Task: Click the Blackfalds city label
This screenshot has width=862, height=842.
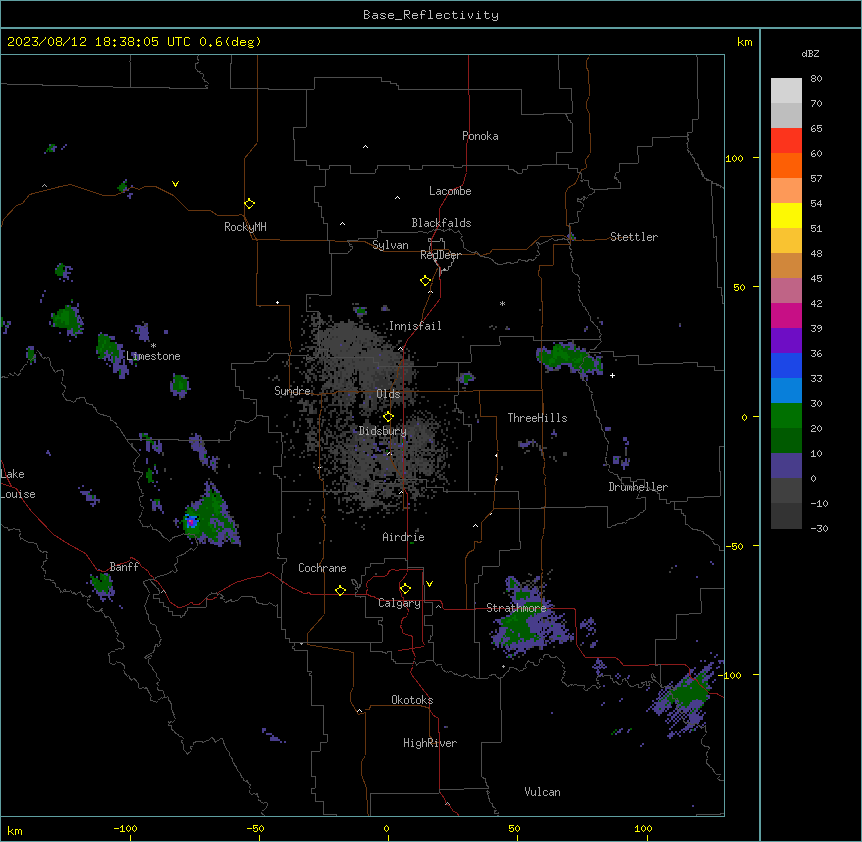Action: [441, 223]
